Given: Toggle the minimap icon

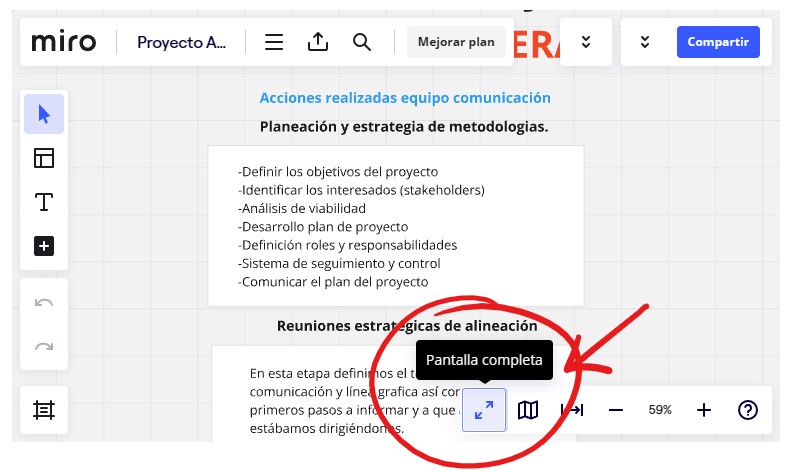Looking at the screenshot, I should click(528, 410).
